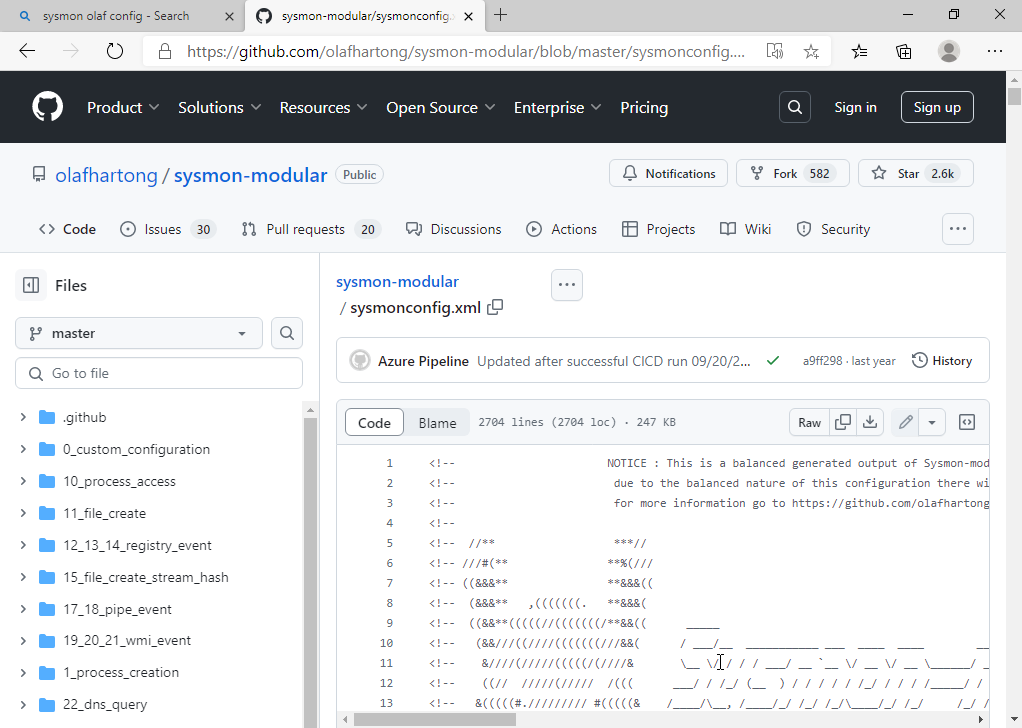
Task: Open commit a9ff298
Action: coord(823,361)
